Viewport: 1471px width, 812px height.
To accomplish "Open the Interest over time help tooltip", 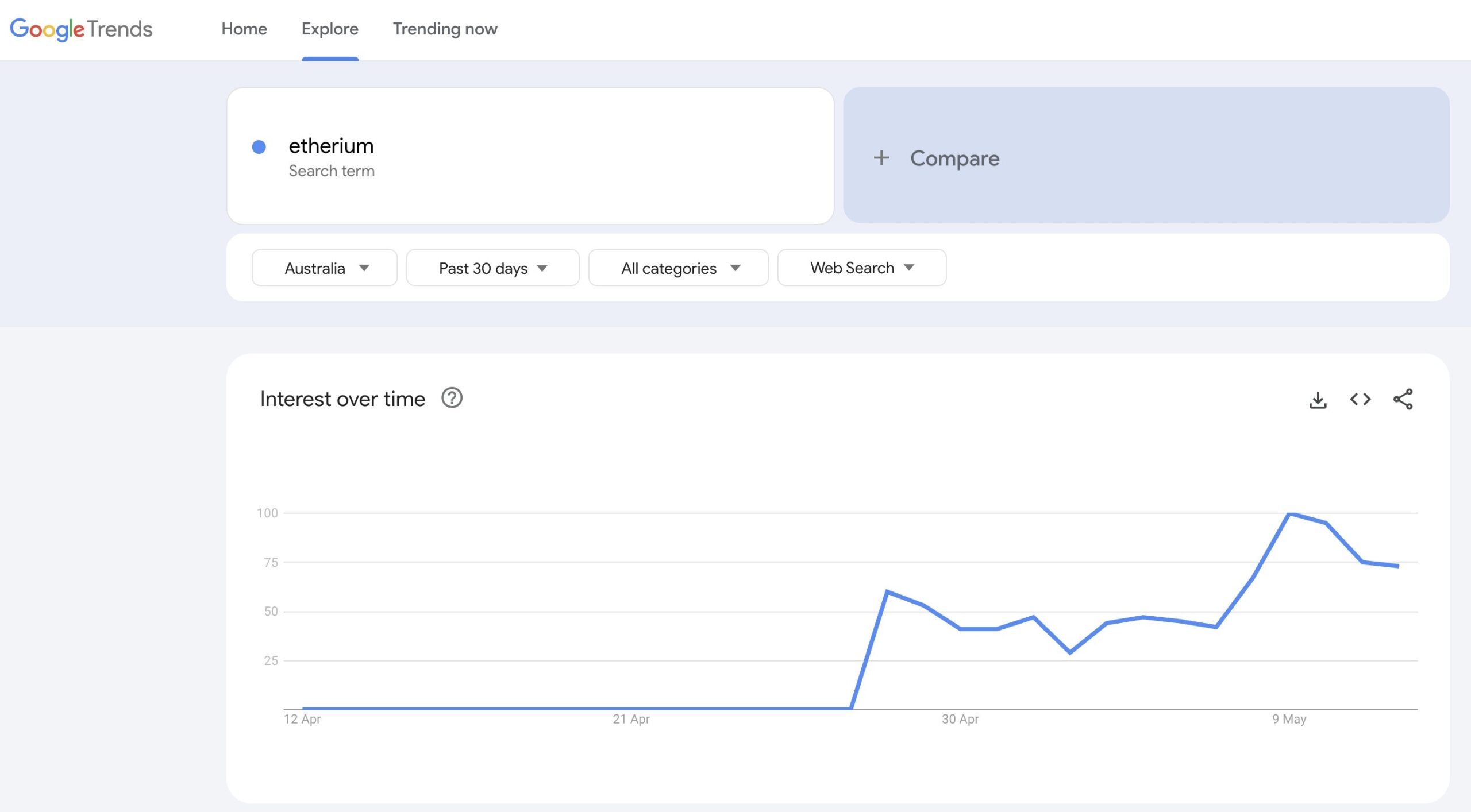I will (452, 398).
